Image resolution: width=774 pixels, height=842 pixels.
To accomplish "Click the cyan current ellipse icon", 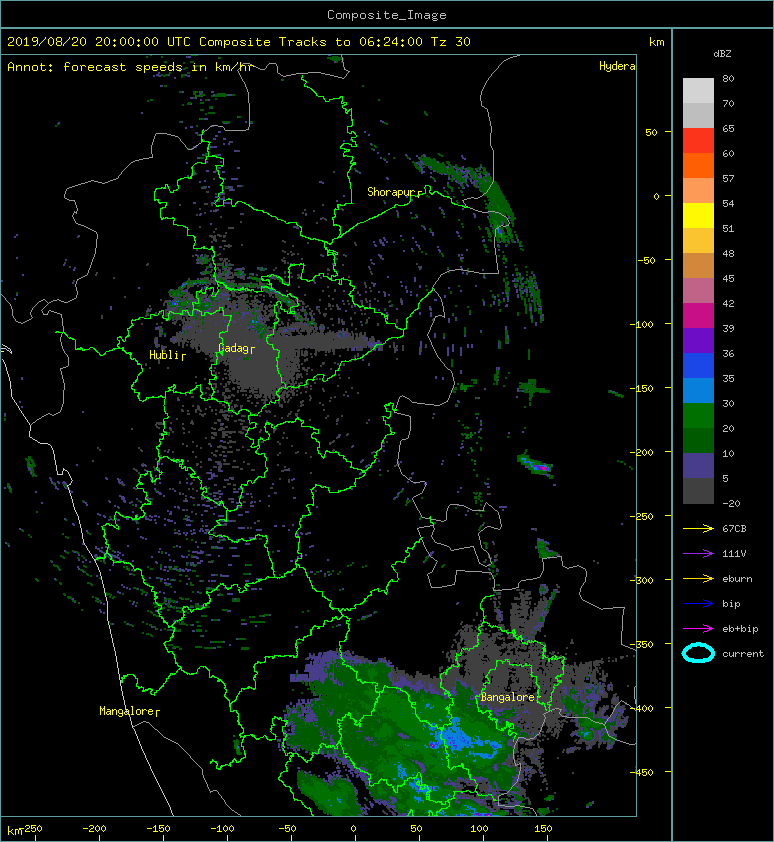I will click(698, 653).
